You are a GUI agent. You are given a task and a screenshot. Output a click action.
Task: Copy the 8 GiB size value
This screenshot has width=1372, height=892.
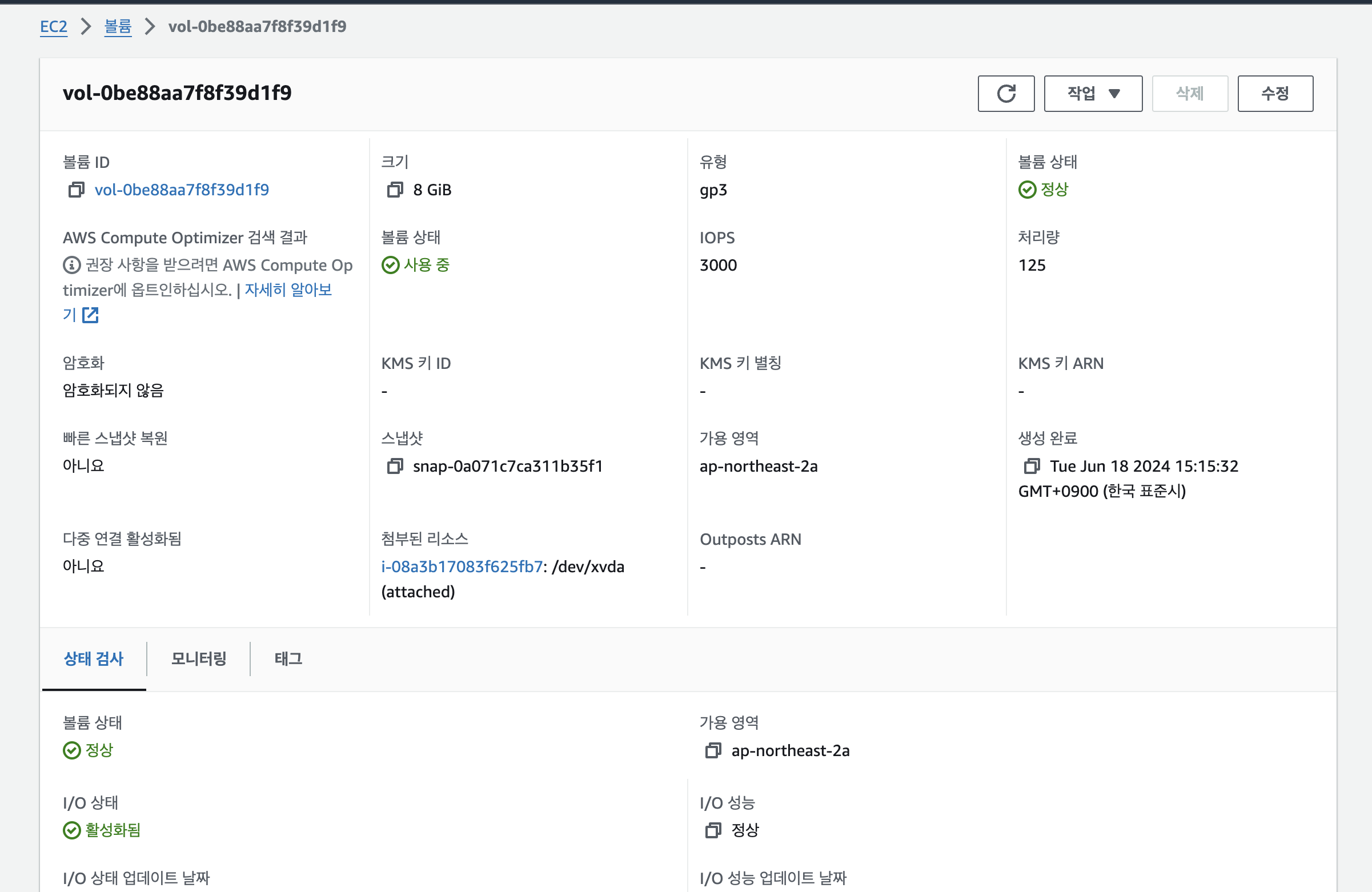tap(395, 190)
